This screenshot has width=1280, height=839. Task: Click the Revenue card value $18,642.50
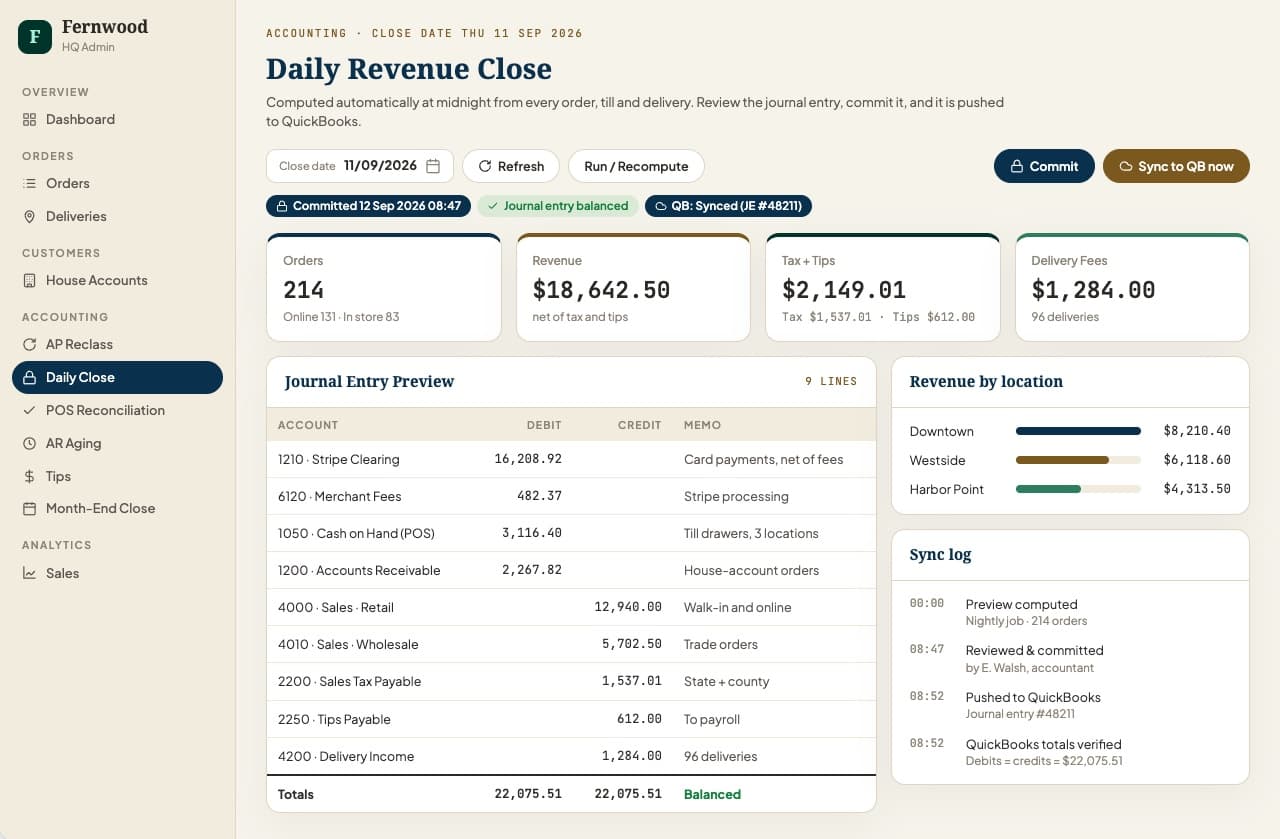601,290
